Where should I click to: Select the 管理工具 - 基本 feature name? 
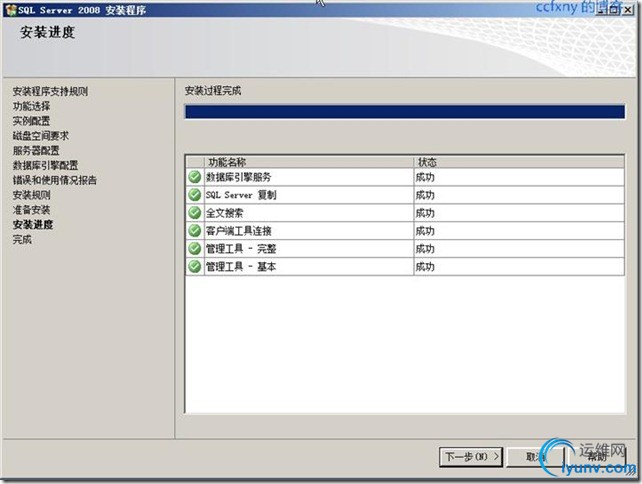241,267
